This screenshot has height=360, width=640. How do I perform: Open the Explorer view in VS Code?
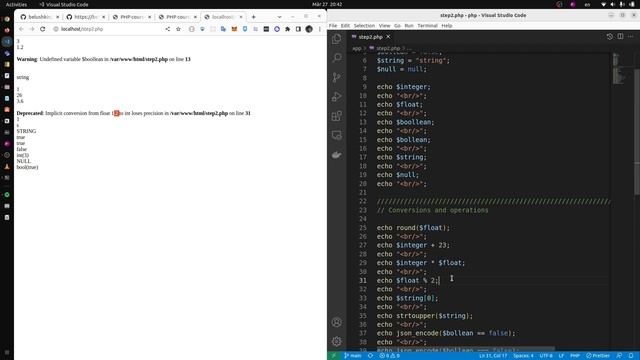click(337, 39)
